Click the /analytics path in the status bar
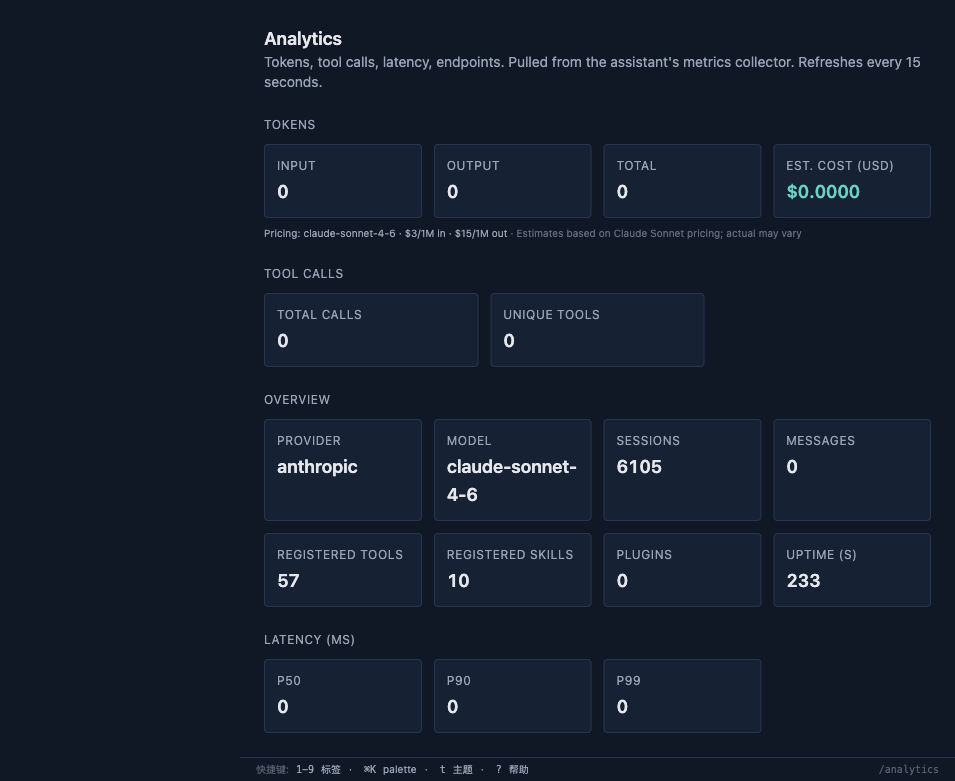The image size is (955, 781). [908, 769]
